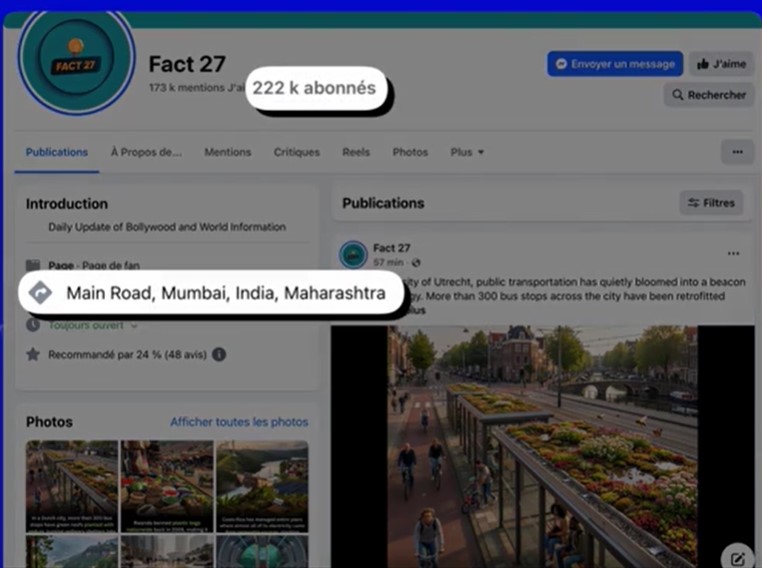This screenshot has width=762, height=568.
Task: Click the Rechercher search button
Action: point(708,95)
